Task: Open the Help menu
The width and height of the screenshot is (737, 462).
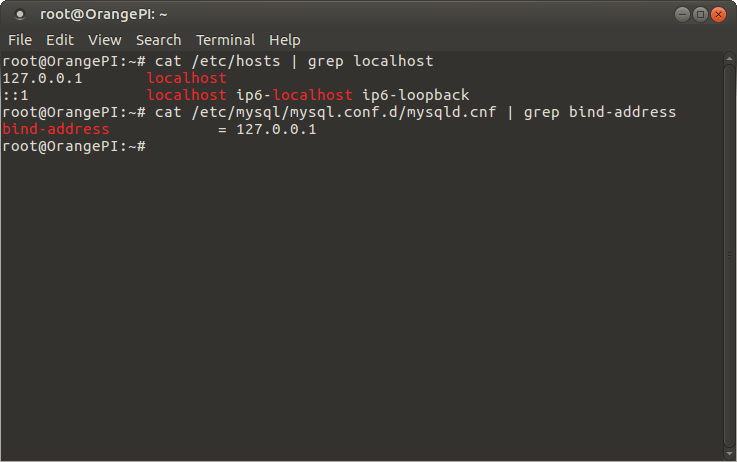Action: coord(285,40)
